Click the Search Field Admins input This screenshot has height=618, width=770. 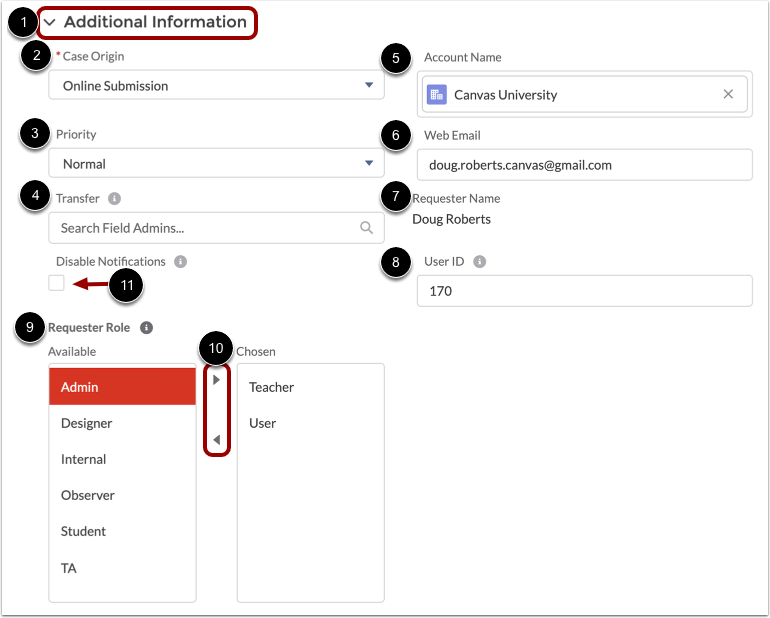click(x=216, y=228)
